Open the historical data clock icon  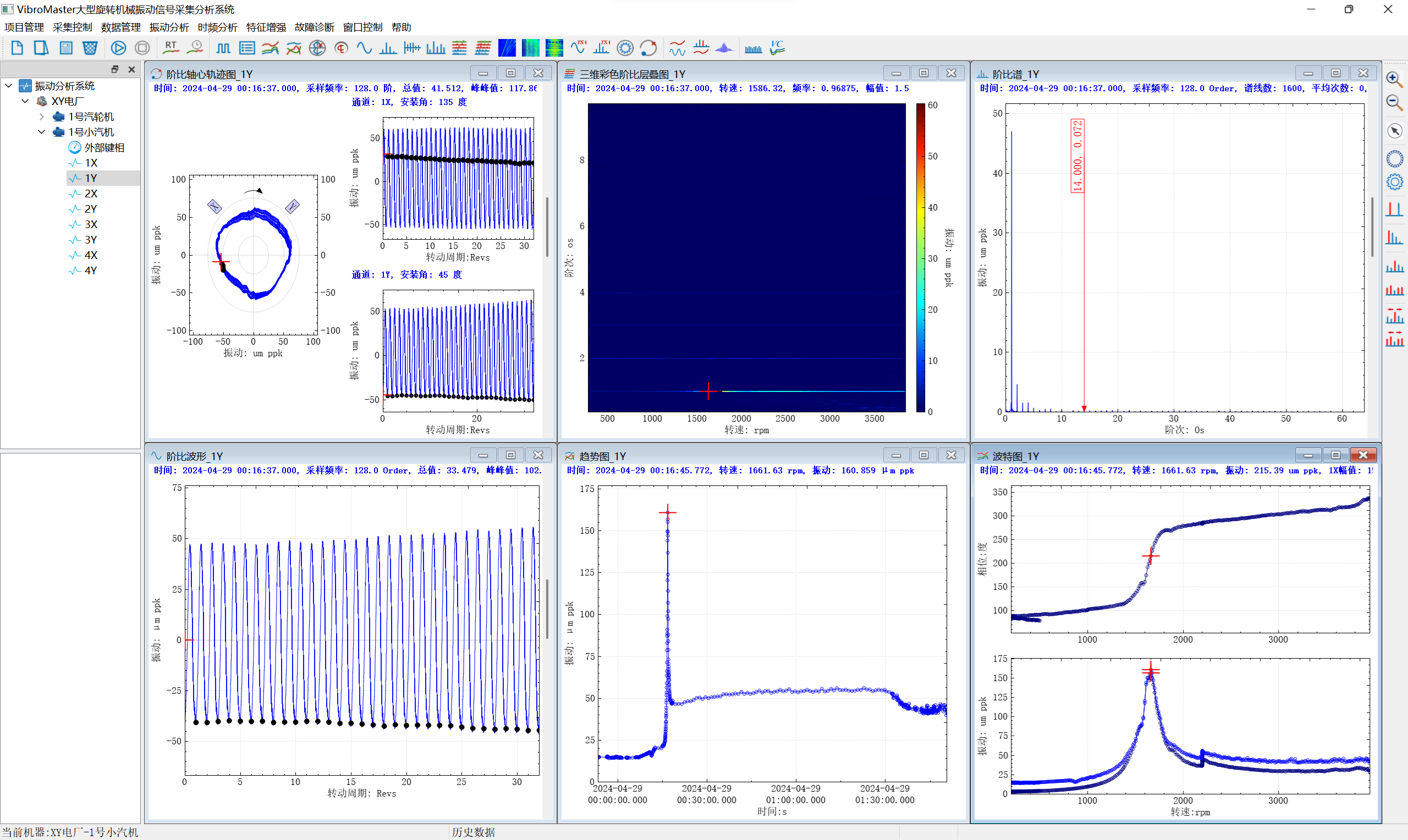195,48
